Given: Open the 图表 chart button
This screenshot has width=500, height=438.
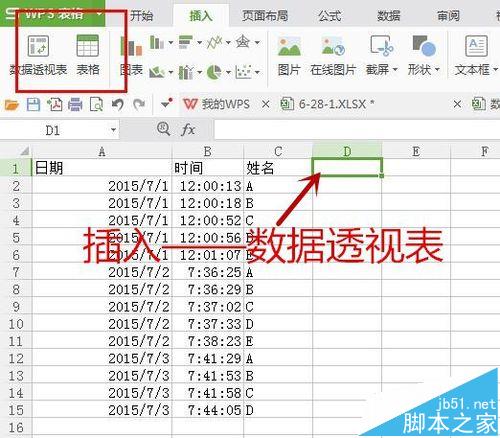Looking at the screenshot, I should pos(131,56).
